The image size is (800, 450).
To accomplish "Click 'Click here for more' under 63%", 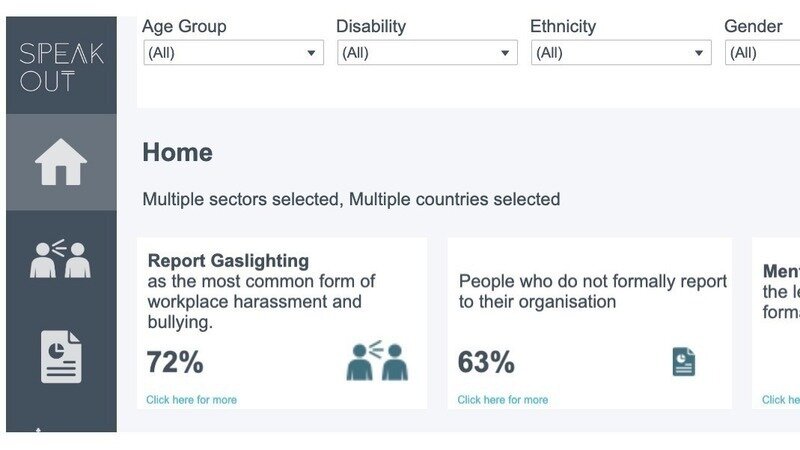I will click(503, 399).
